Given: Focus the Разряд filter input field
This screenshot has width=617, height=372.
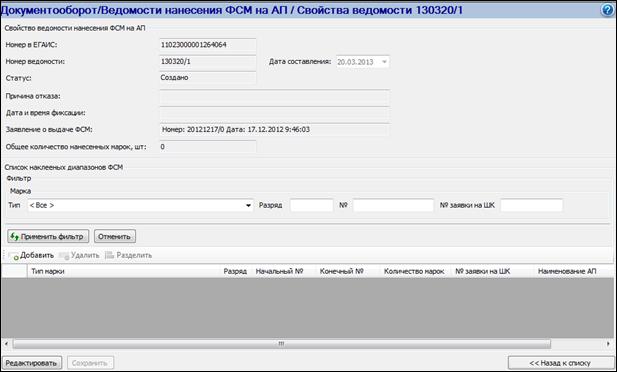Looking at the screenshot, I should pos(311,205).
